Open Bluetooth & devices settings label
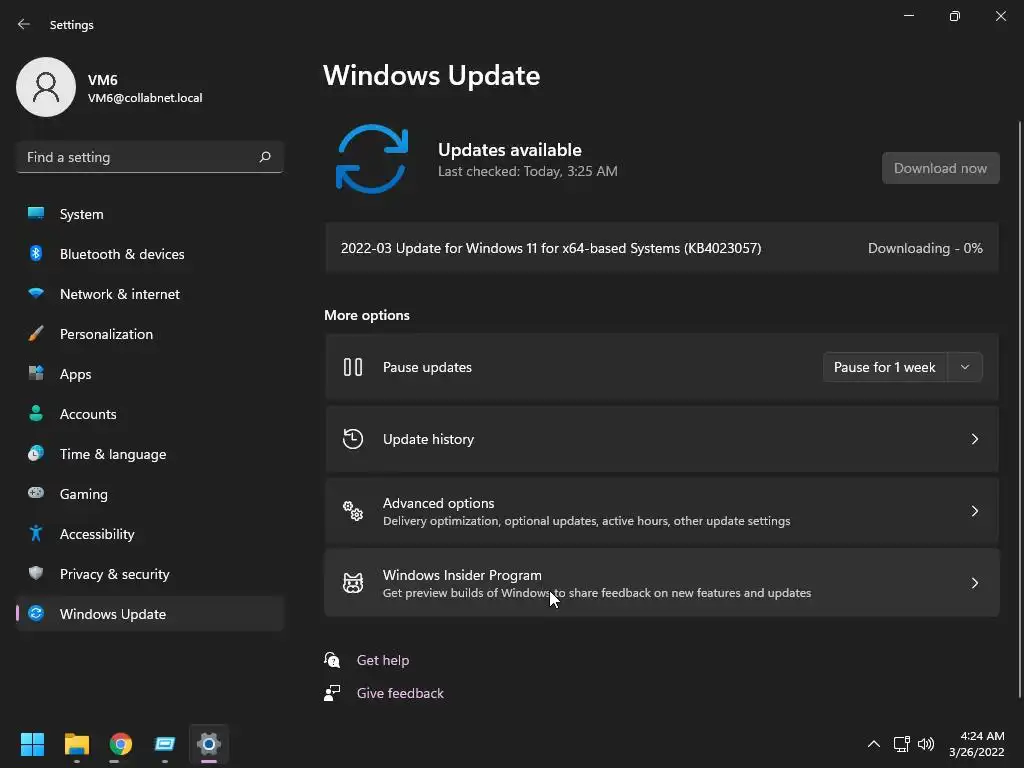The width and height of the screenshot is (1024, 768). click(x=122, y=254)
